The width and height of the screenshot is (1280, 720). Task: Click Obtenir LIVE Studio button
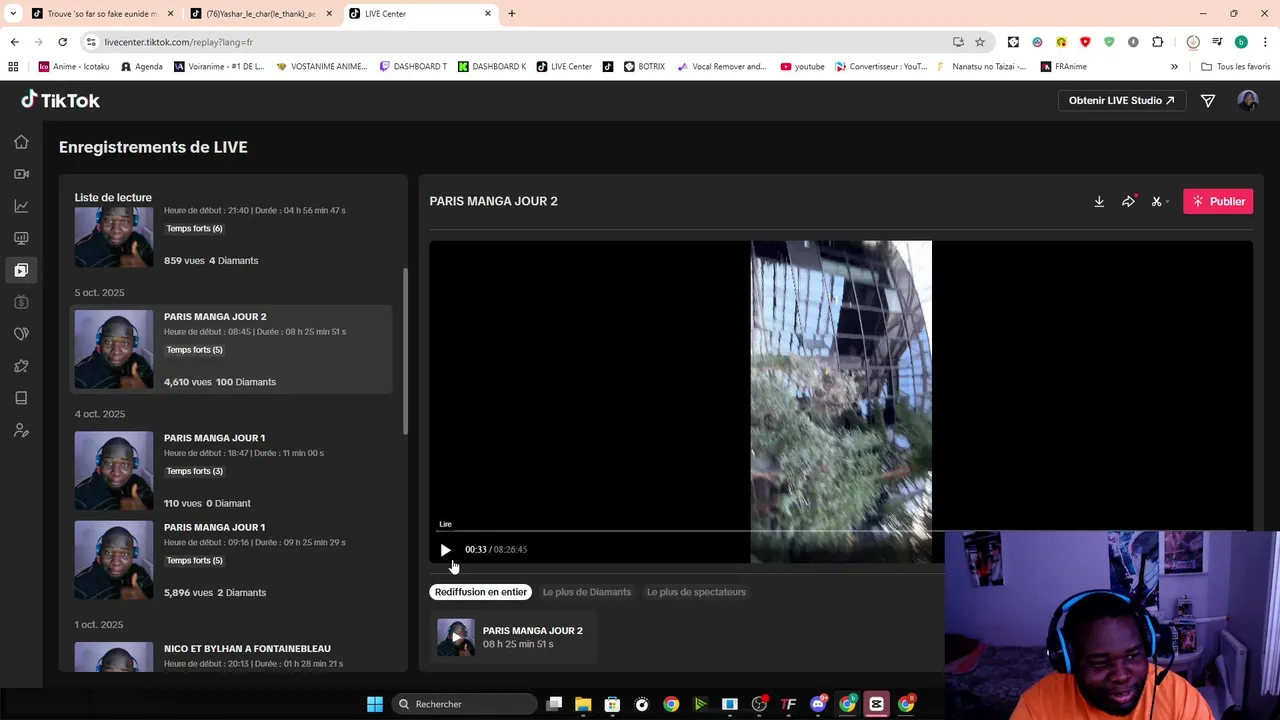pos(1121,100)
